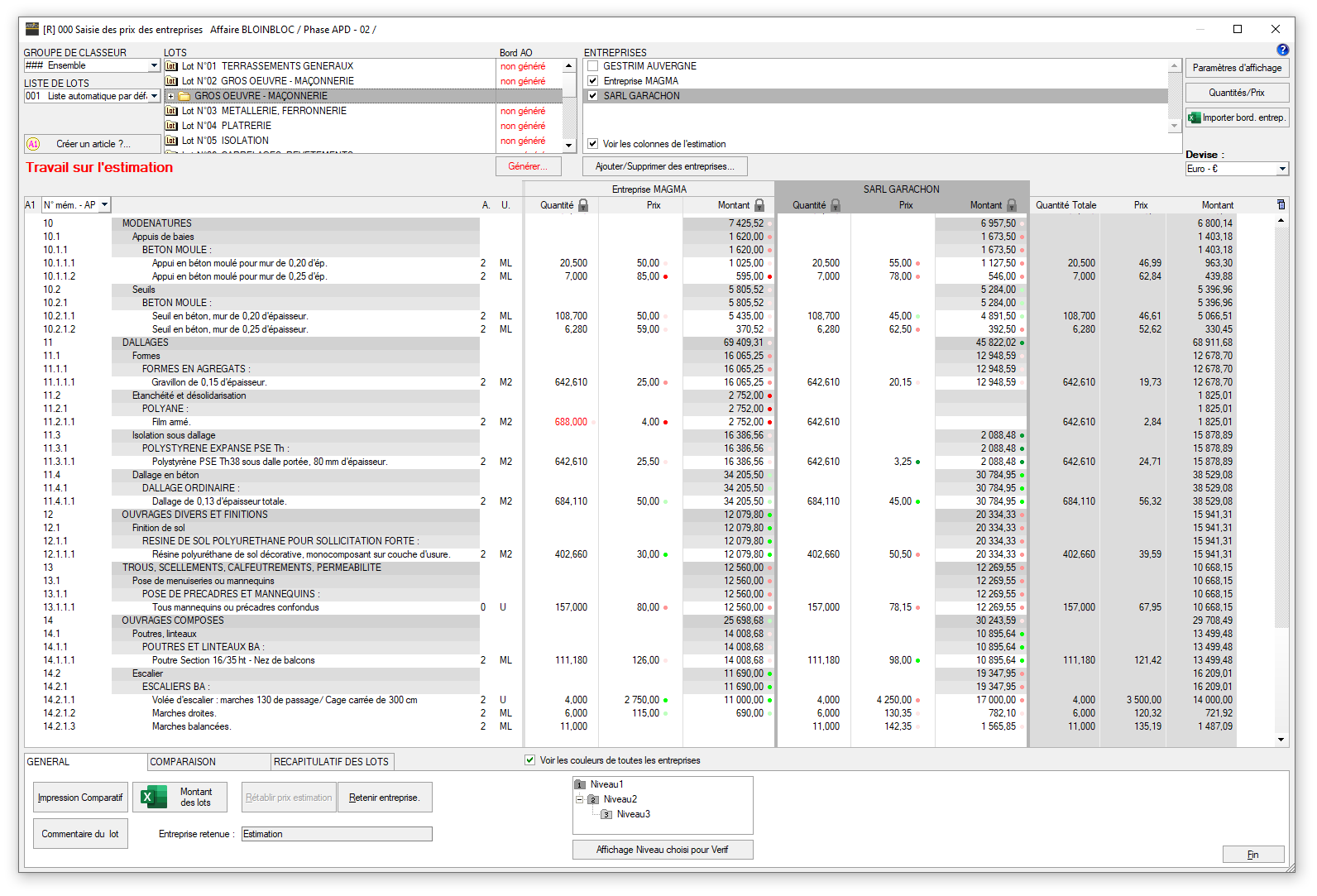Click the Impression Comparatif button

[x=80, y=798]
